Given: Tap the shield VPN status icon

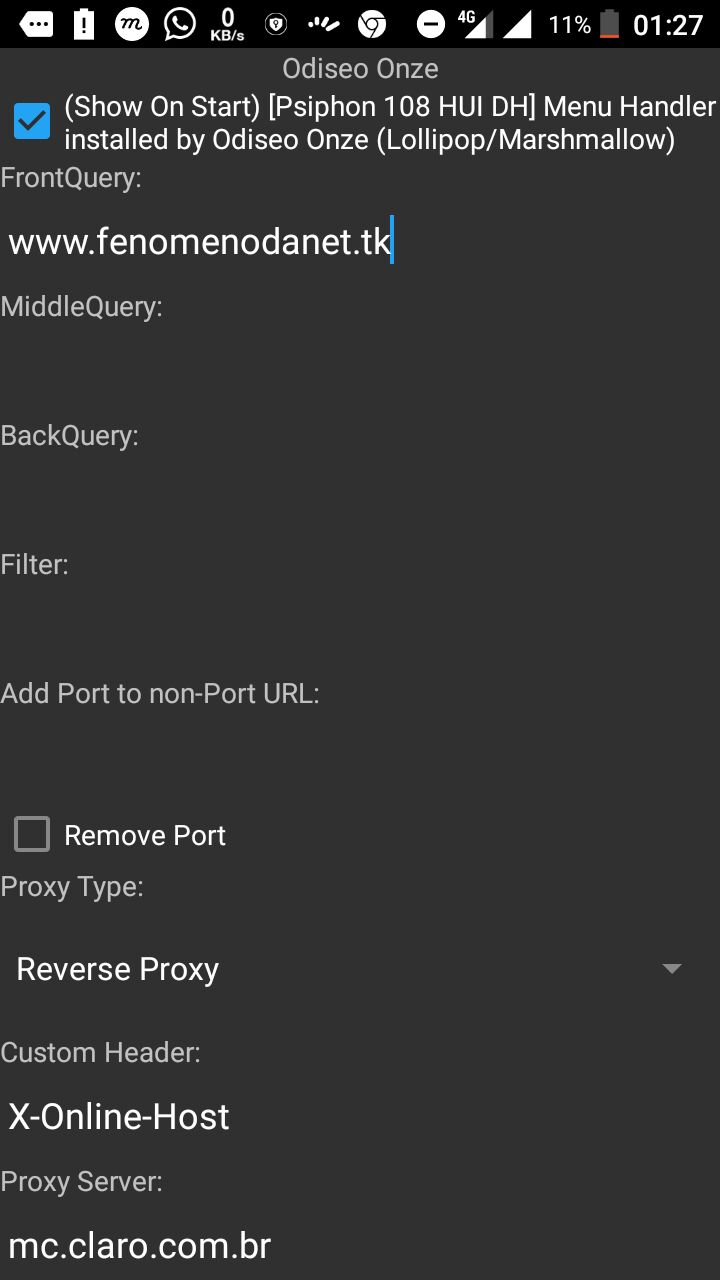Looking at the screenshot, I should (276, 25).
